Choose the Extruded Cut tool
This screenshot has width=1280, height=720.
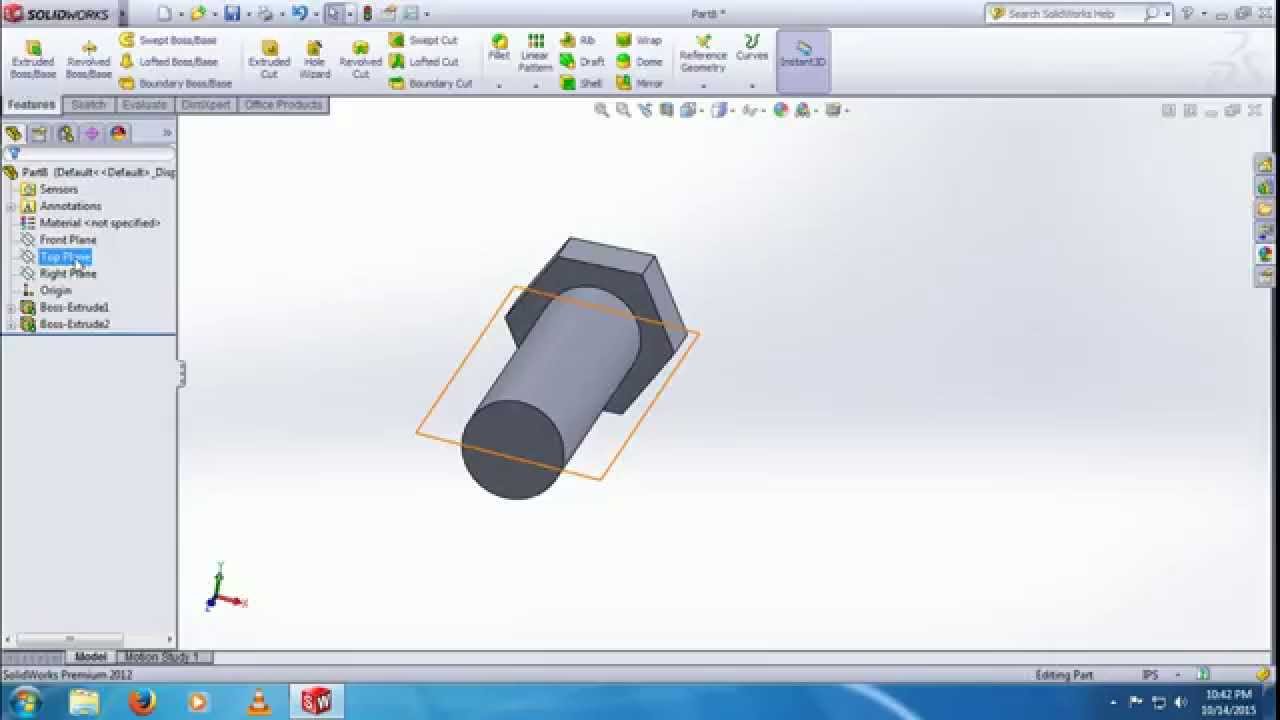pyautogui.click(x=269, y=60)
